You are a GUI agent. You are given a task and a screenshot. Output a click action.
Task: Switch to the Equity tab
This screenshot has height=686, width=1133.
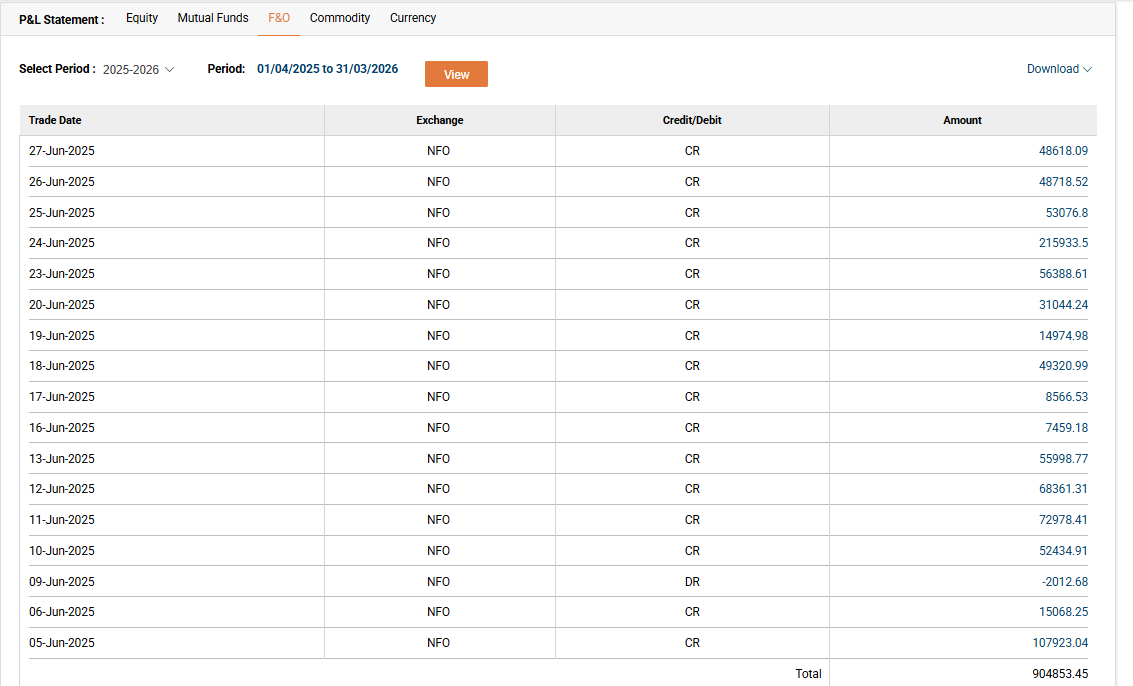(142, 18)
